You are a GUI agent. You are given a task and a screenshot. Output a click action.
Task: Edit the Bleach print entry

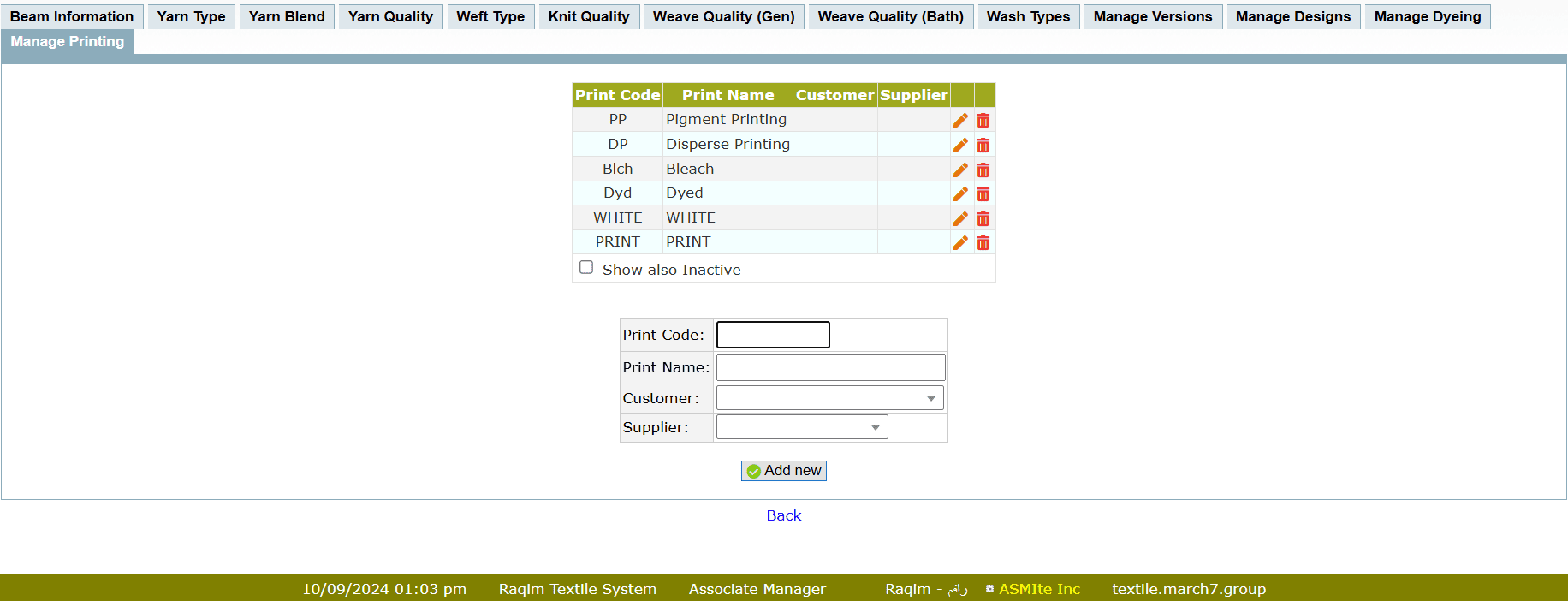click(960, 170)
